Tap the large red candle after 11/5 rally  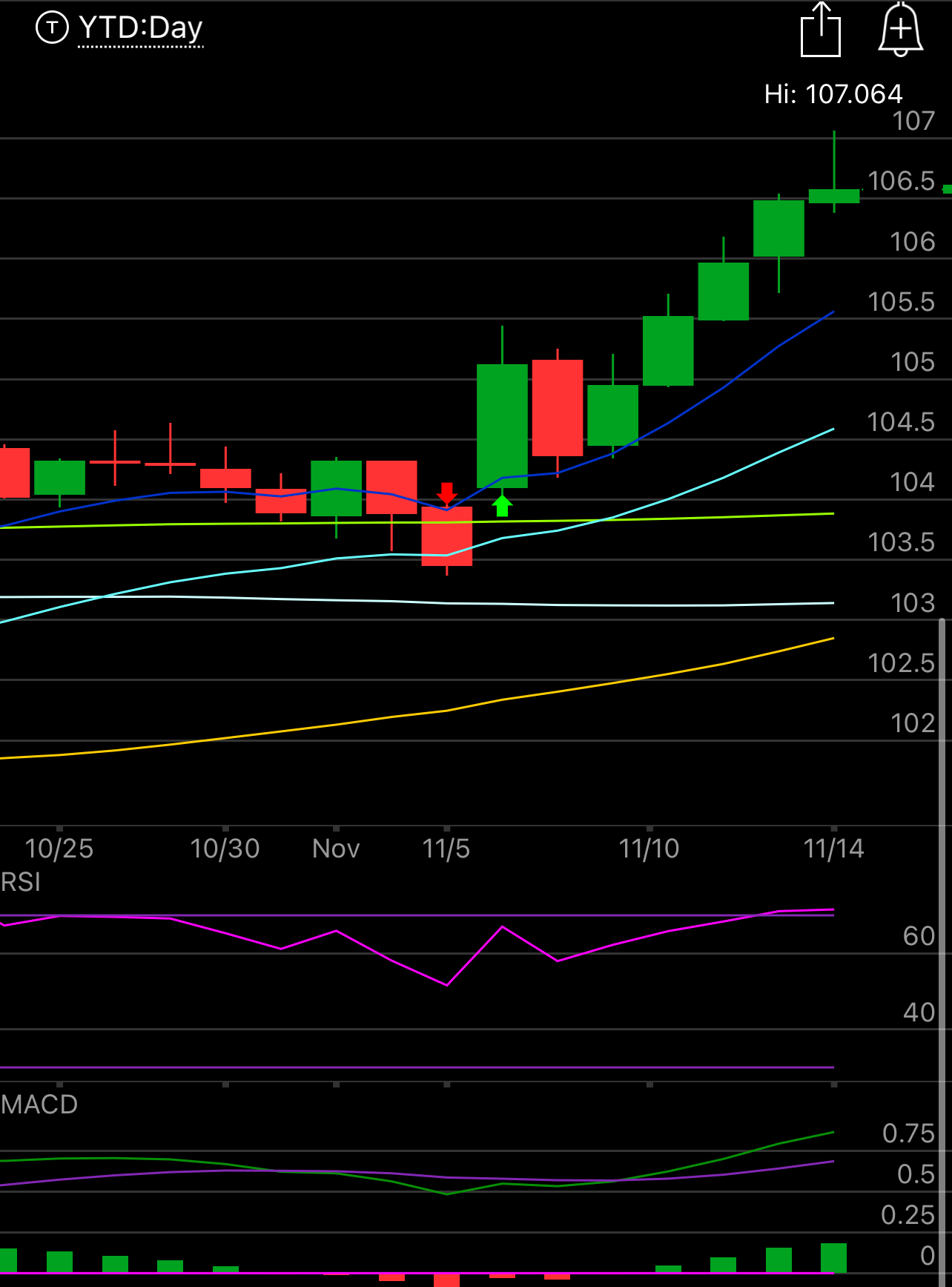tap(558, 408)
